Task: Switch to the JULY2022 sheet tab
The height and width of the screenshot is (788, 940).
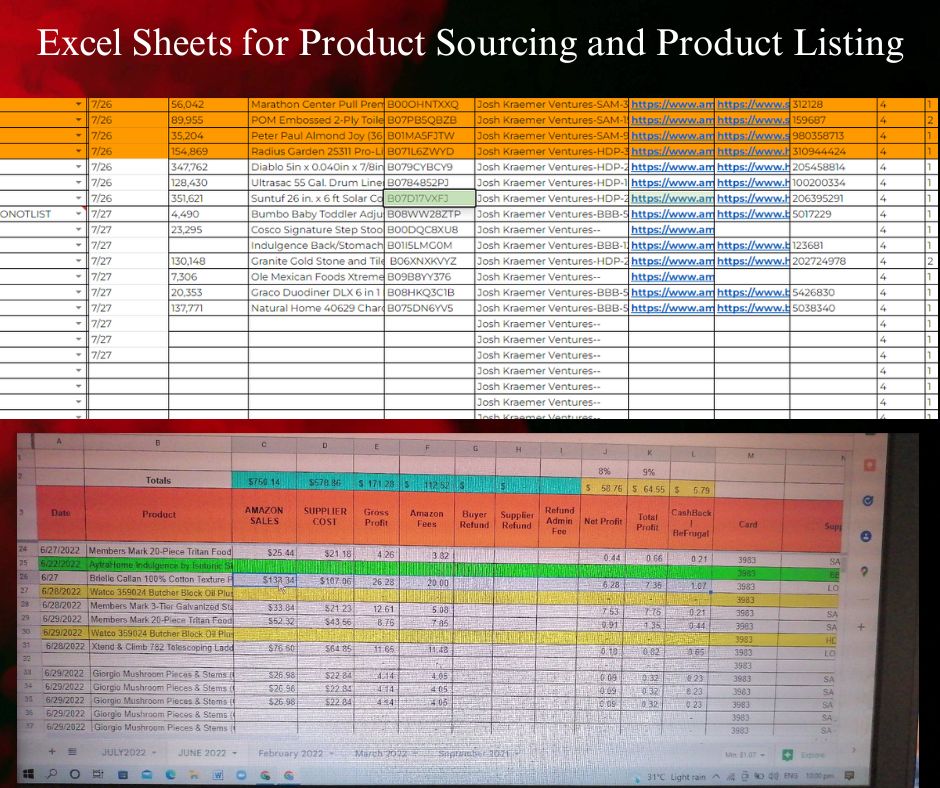Action: (123, 752)
